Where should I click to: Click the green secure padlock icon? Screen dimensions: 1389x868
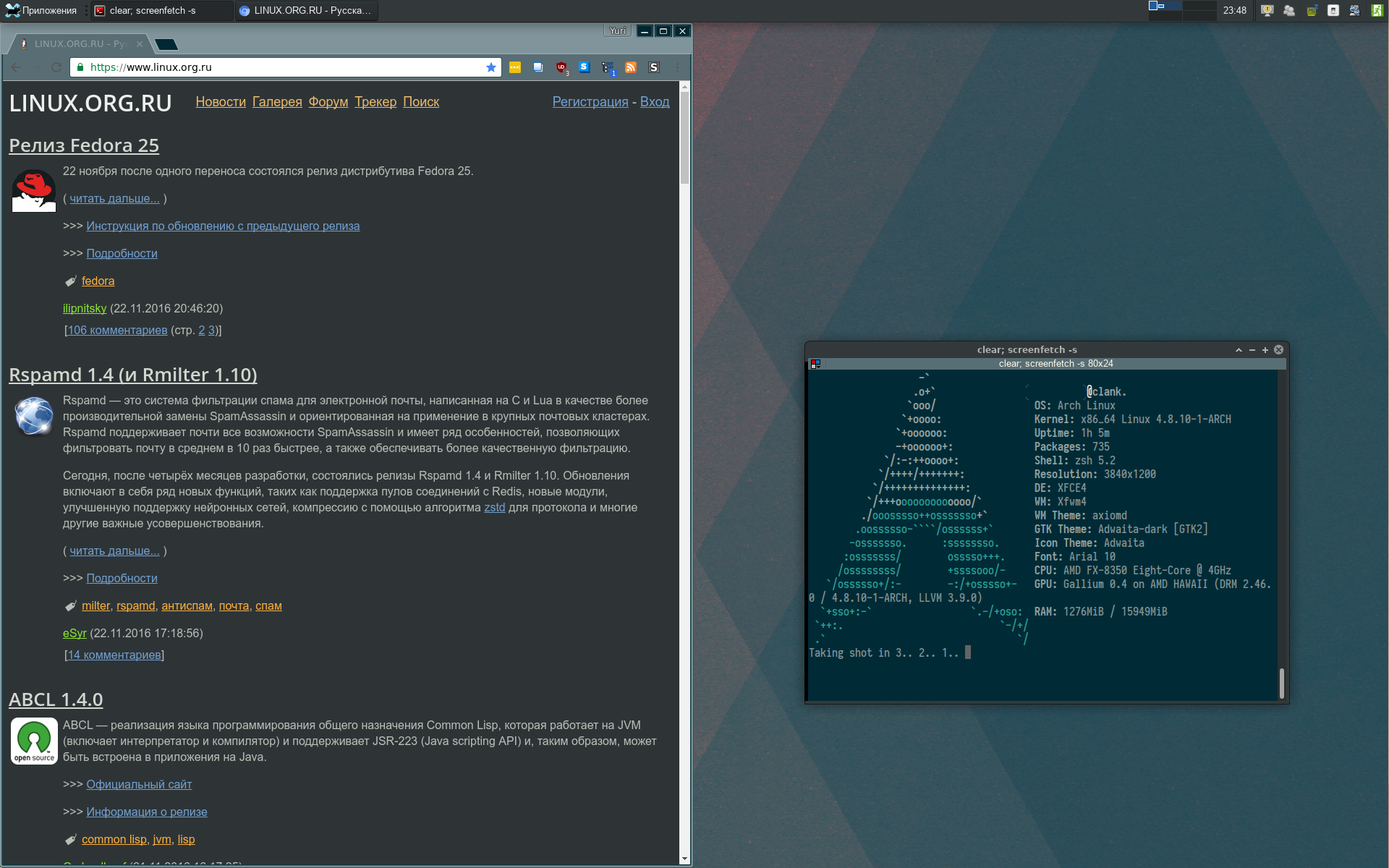80,67
